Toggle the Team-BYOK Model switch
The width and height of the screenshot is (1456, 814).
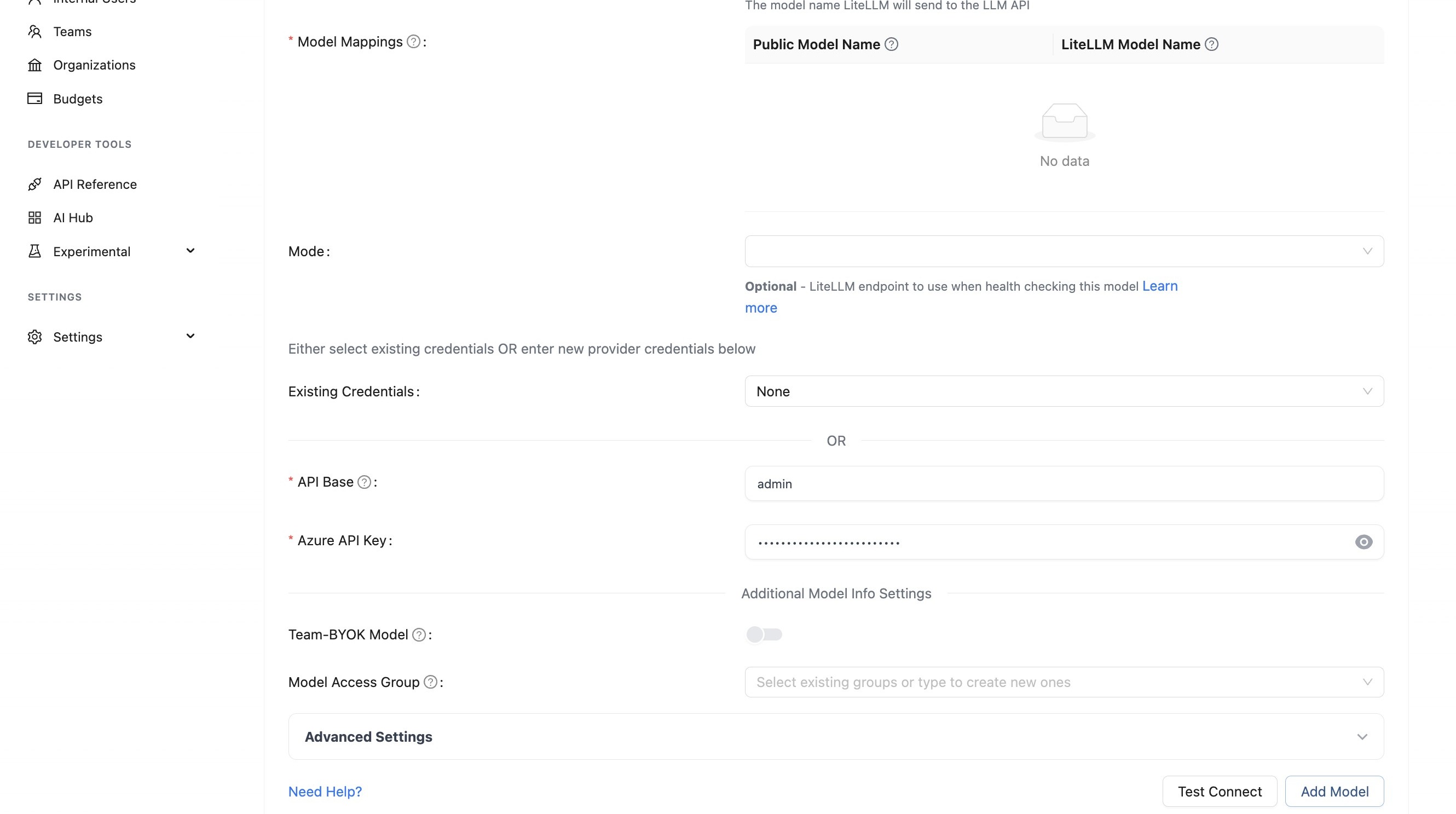coord(764,635)
